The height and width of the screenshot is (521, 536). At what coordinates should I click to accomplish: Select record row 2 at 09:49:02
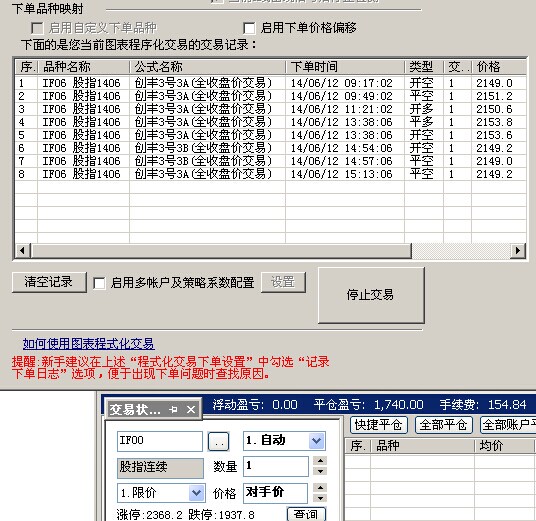click(270, 96)
